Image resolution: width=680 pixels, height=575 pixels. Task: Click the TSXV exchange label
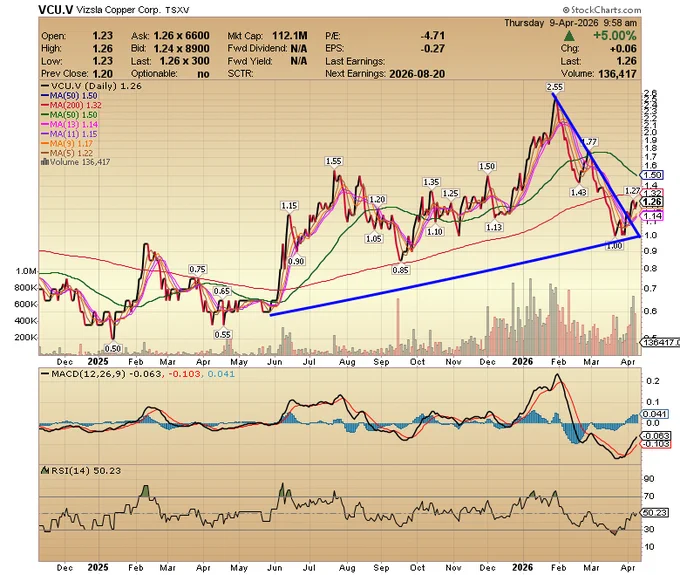(x=177, y=10)
